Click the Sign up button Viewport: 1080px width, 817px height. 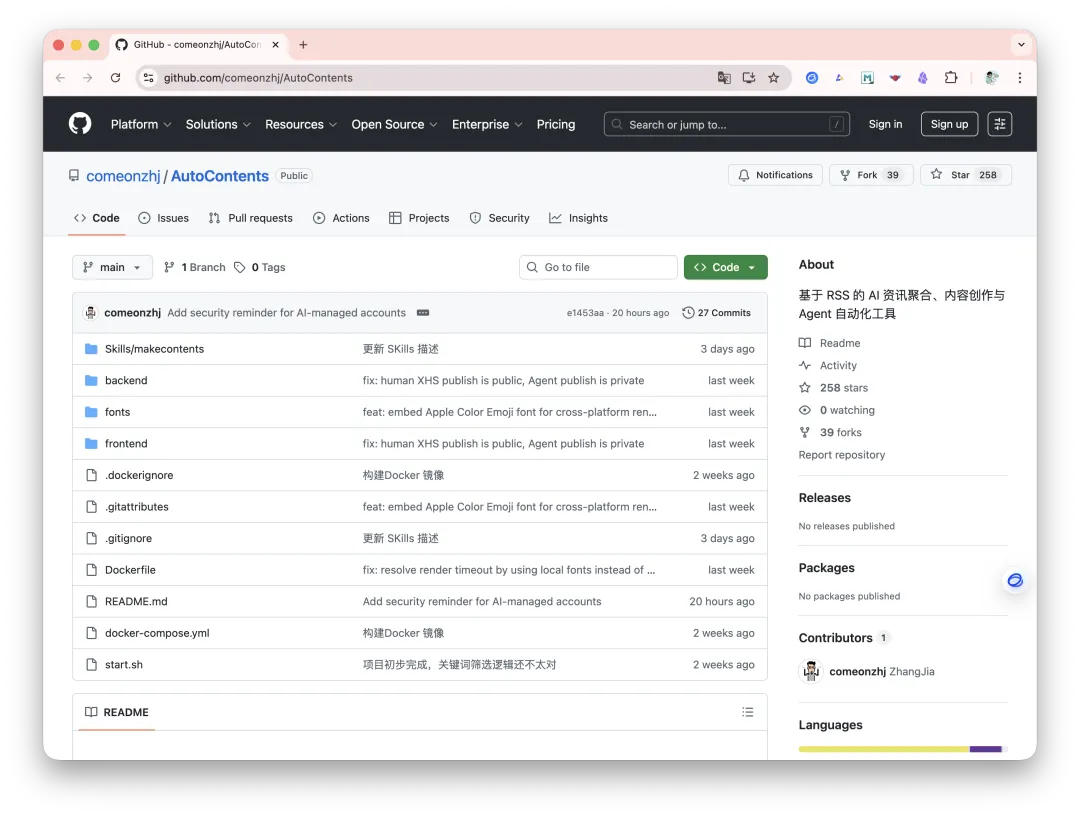[949, 124]
